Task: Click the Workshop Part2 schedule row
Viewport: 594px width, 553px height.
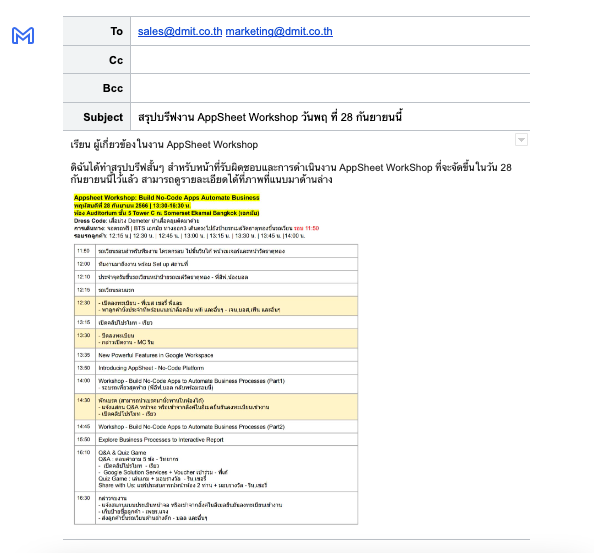Action: (x=216, y=426)
